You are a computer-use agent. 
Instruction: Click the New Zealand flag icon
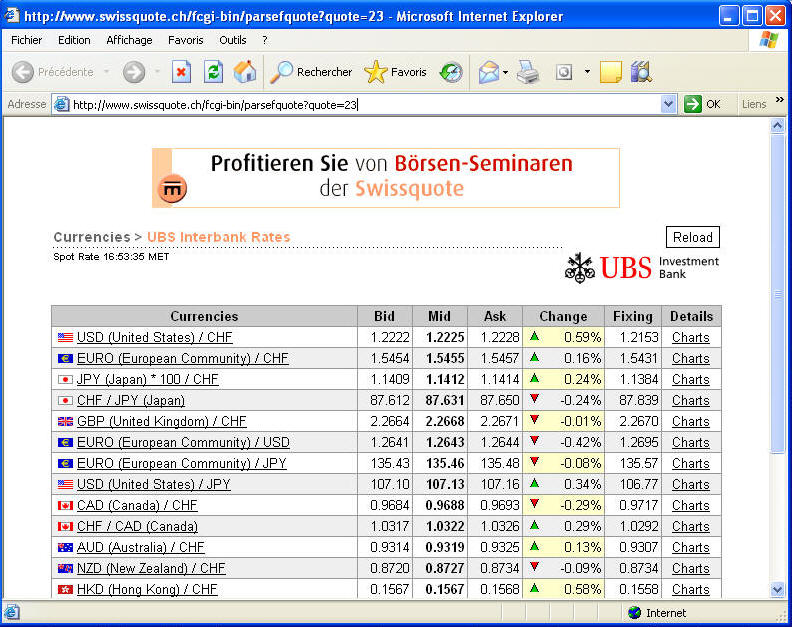point(65,568)
